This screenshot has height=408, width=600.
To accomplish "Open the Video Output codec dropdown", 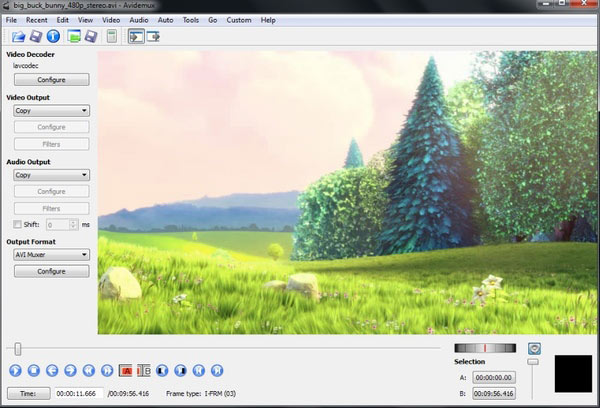I will click(x=52, y=111).
